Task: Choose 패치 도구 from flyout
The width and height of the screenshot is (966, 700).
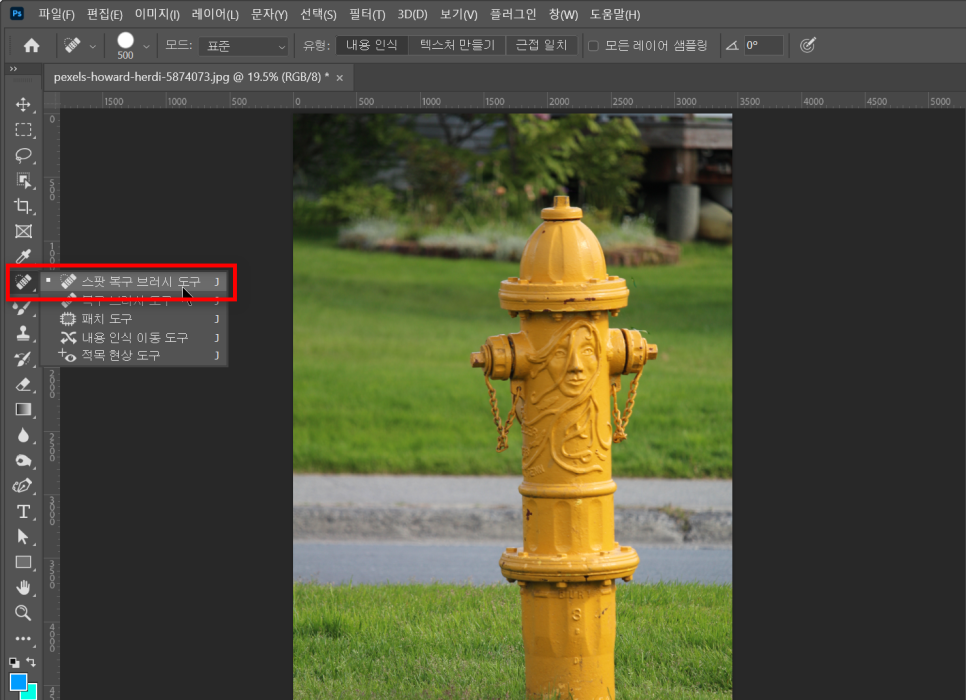Action: (x=134, y=319)
